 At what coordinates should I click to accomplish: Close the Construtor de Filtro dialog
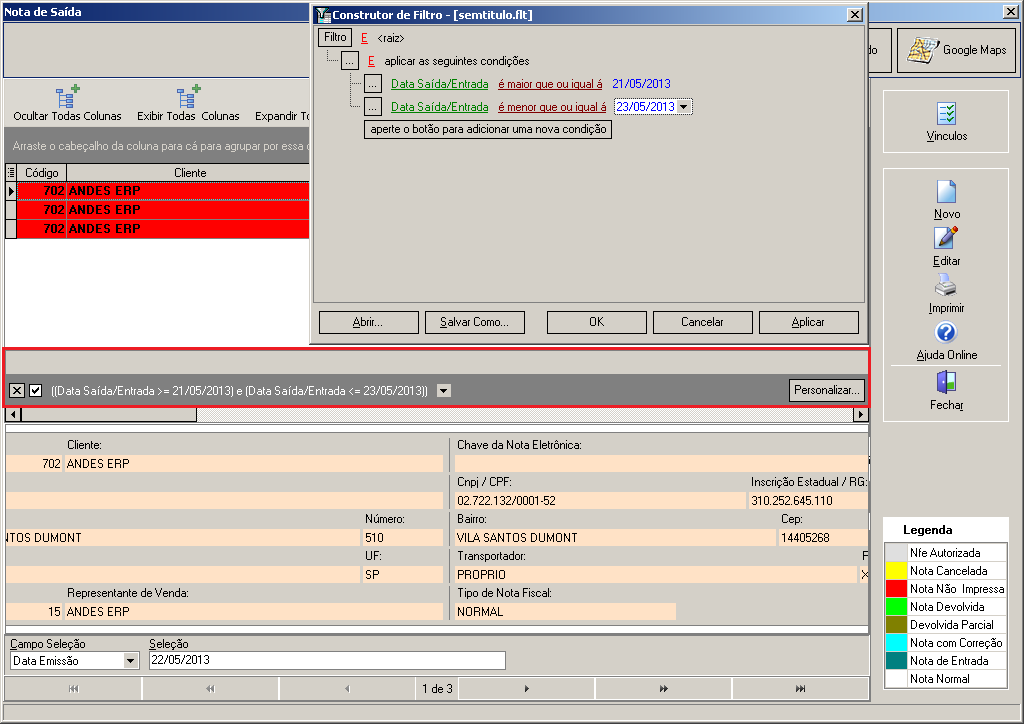click(855, 14)
